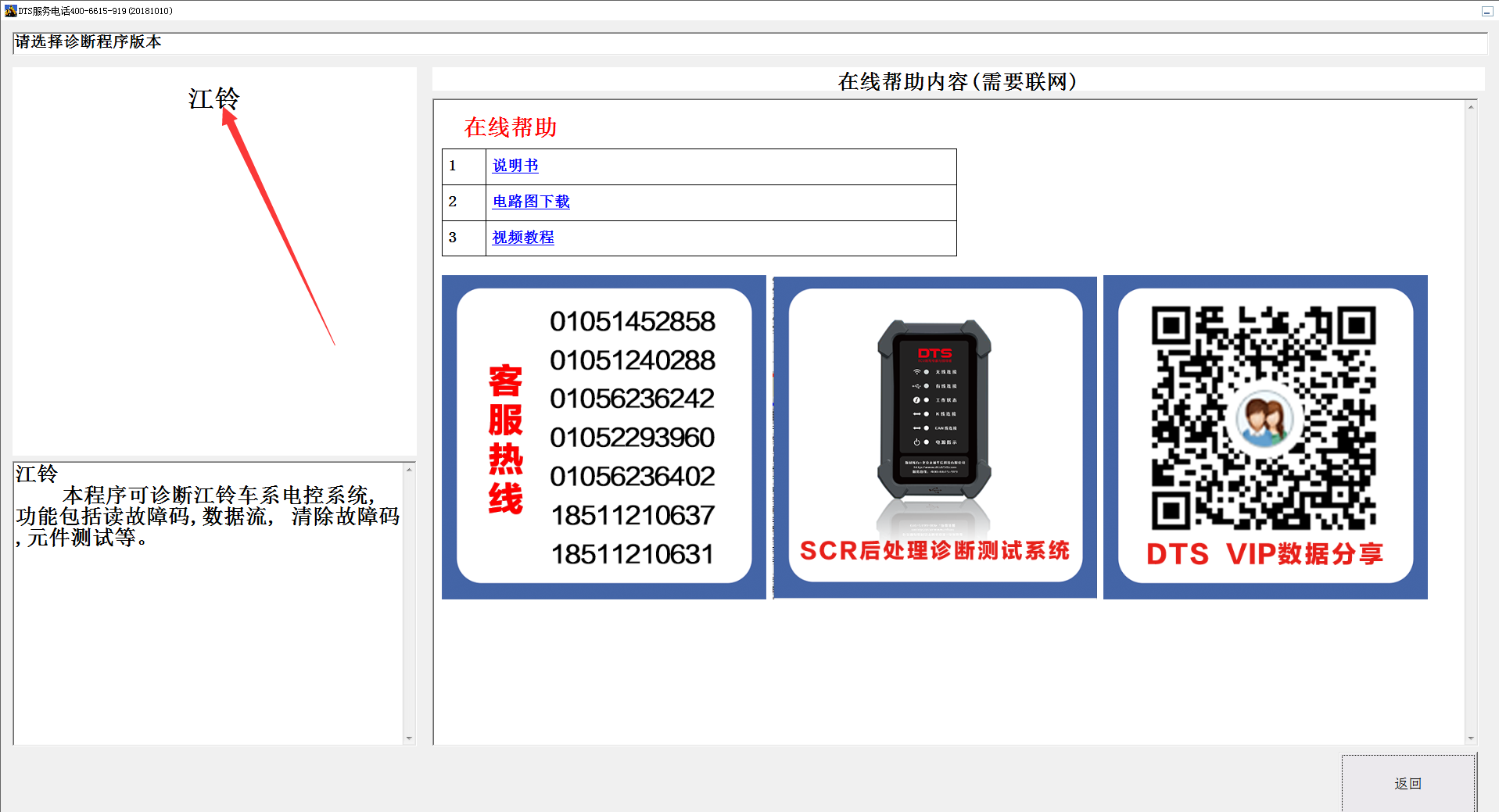Select the 江铃 diagnostic program version
The width and height of the screenshot is (1499, 812).
click(213, 98)
